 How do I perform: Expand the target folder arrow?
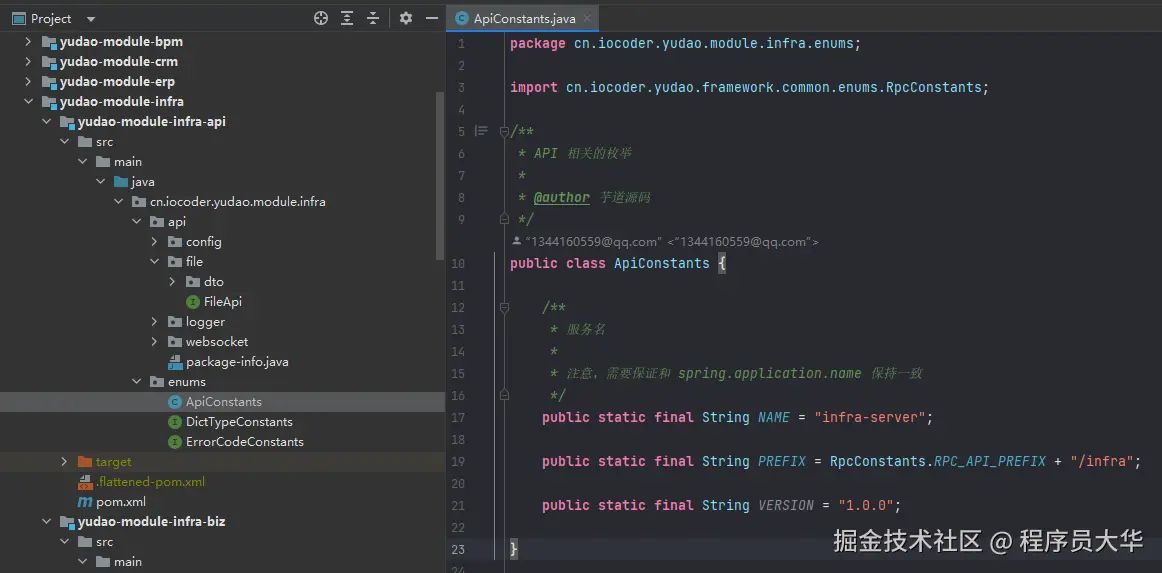point(64,462)
